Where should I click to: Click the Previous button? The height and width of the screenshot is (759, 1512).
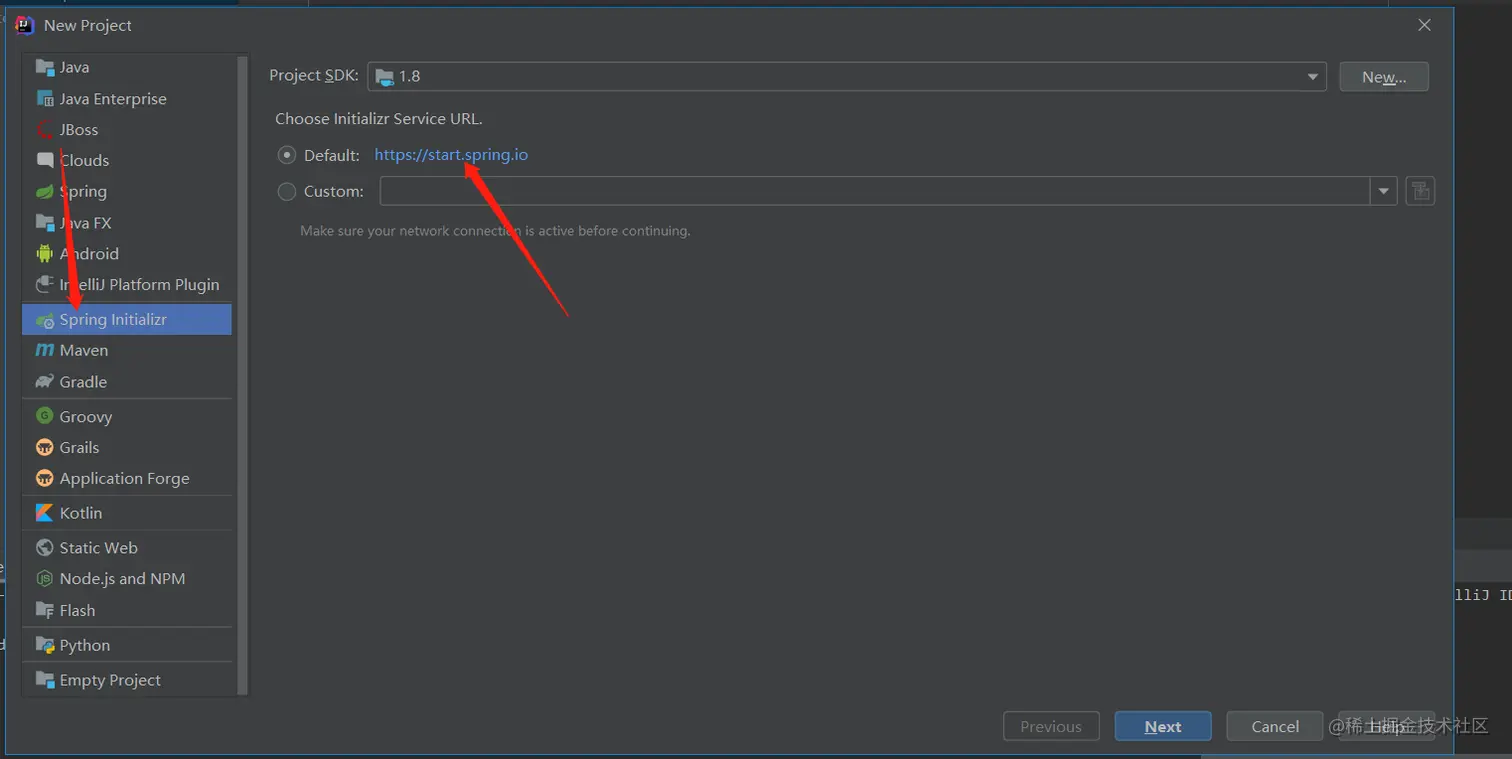(x=1051, y=727)
